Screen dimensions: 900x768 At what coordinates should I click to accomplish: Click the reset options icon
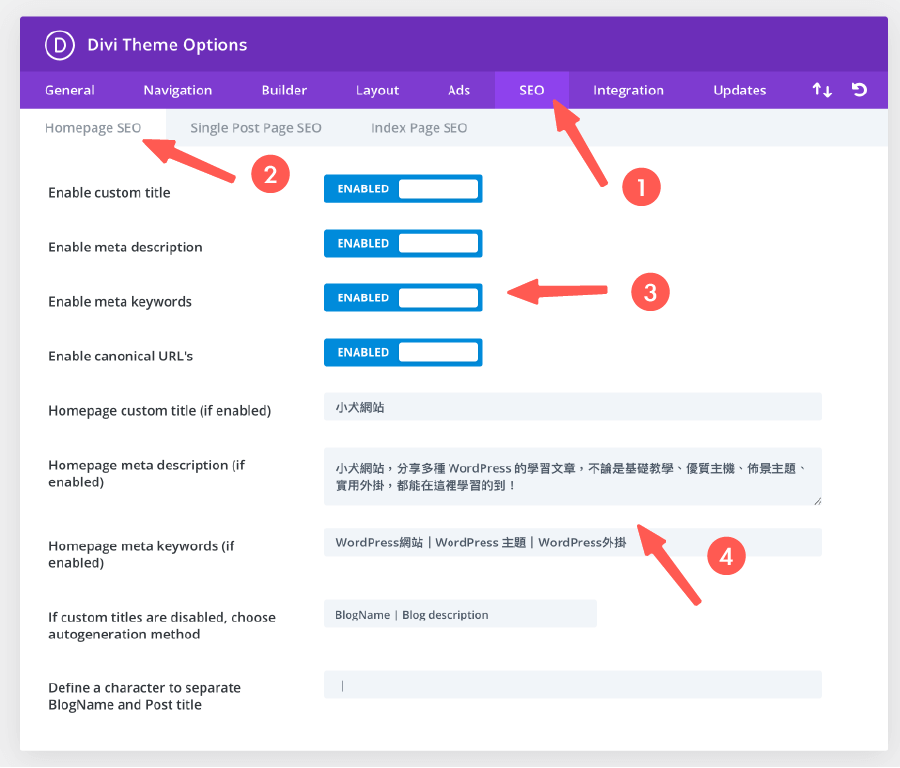coord(860,90)
